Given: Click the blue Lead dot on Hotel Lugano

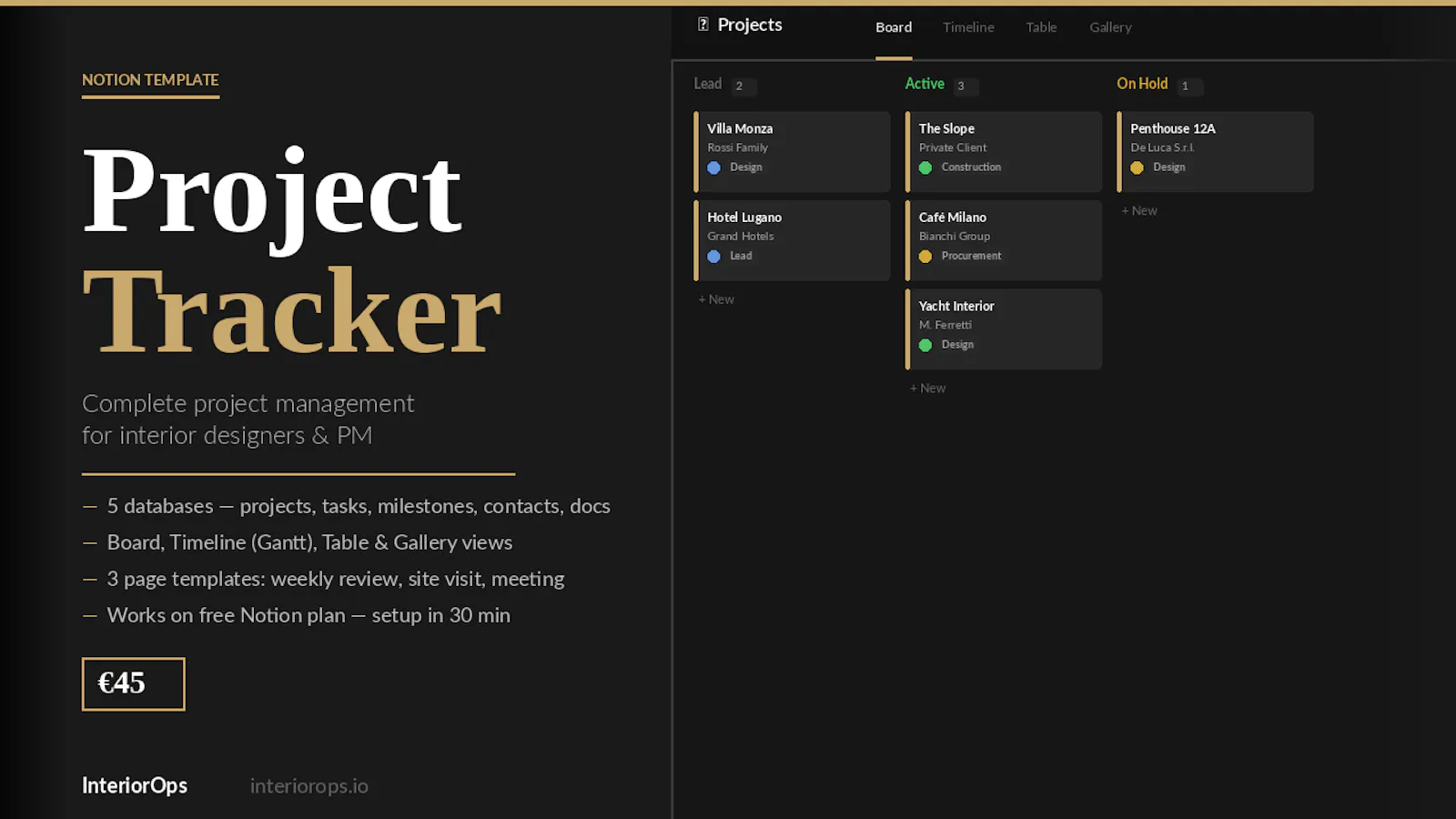Looking at the screenshot, I should pyautogui.click(x=713, y=257).
